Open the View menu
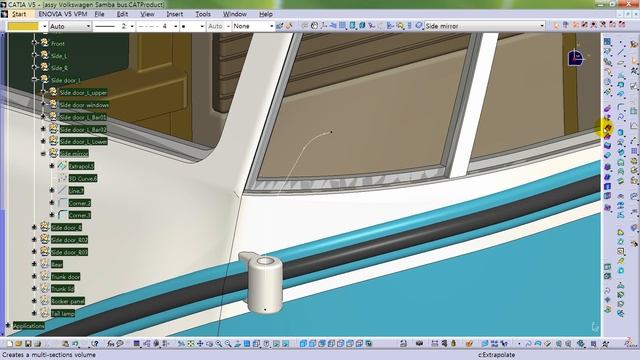The height and width of the screenshot is (360, 640). [x=147, y=14]
